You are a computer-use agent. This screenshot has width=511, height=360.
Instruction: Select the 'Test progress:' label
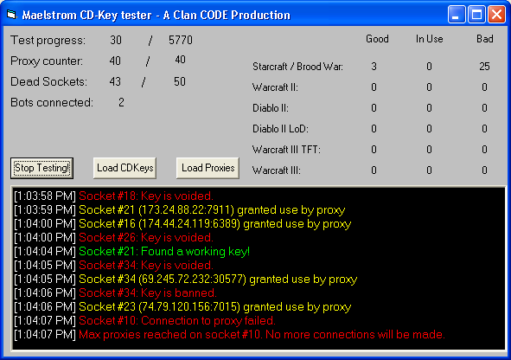[x=48, y=40]
